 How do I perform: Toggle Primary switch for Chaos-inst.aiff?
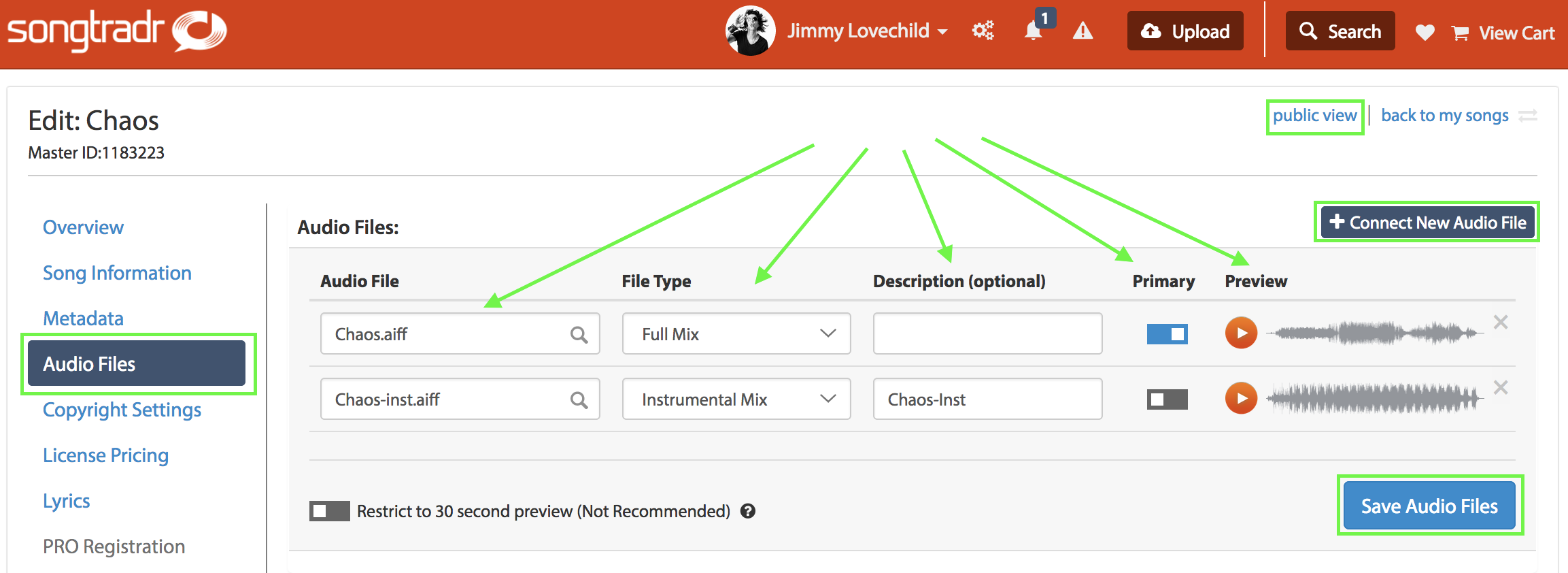1167,399
